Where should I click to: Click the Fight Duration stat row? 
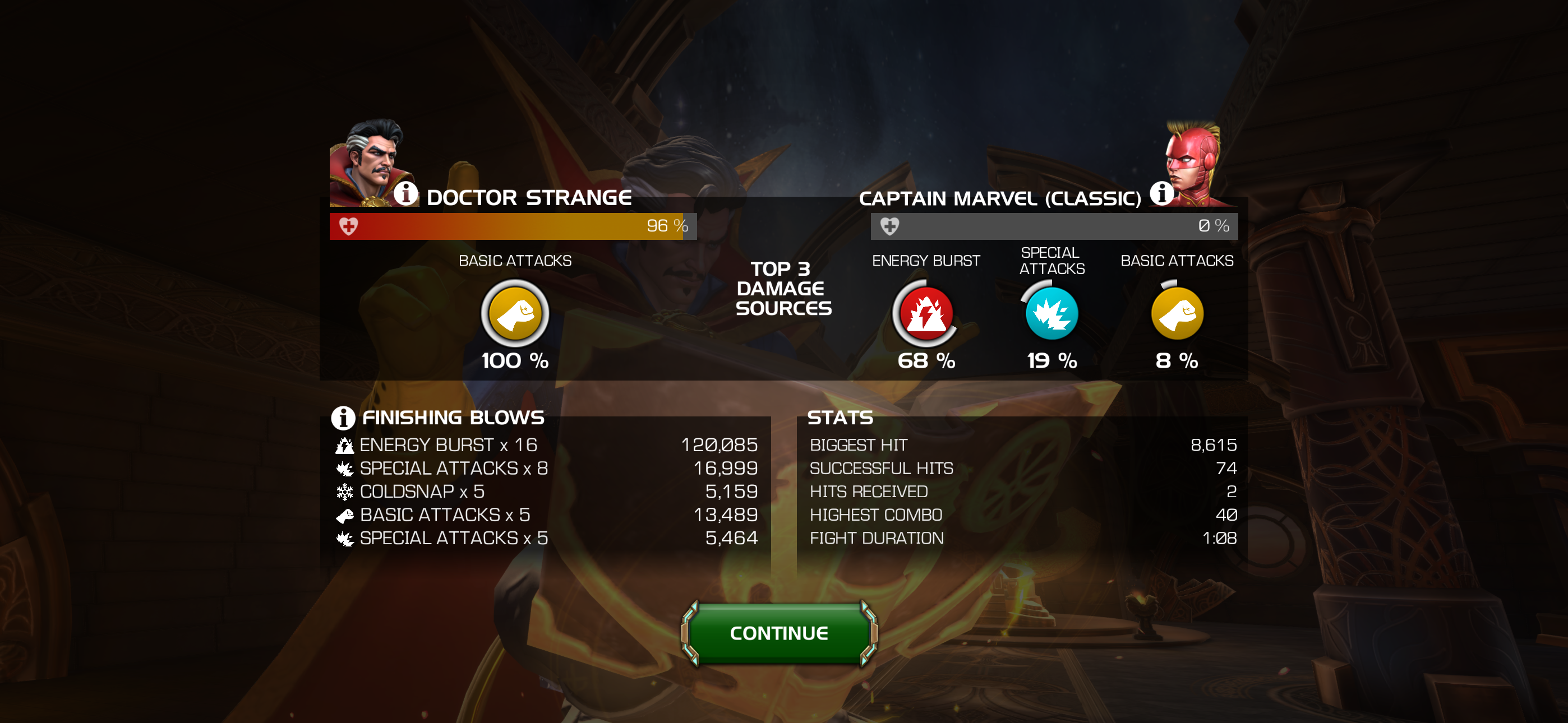1022,538
